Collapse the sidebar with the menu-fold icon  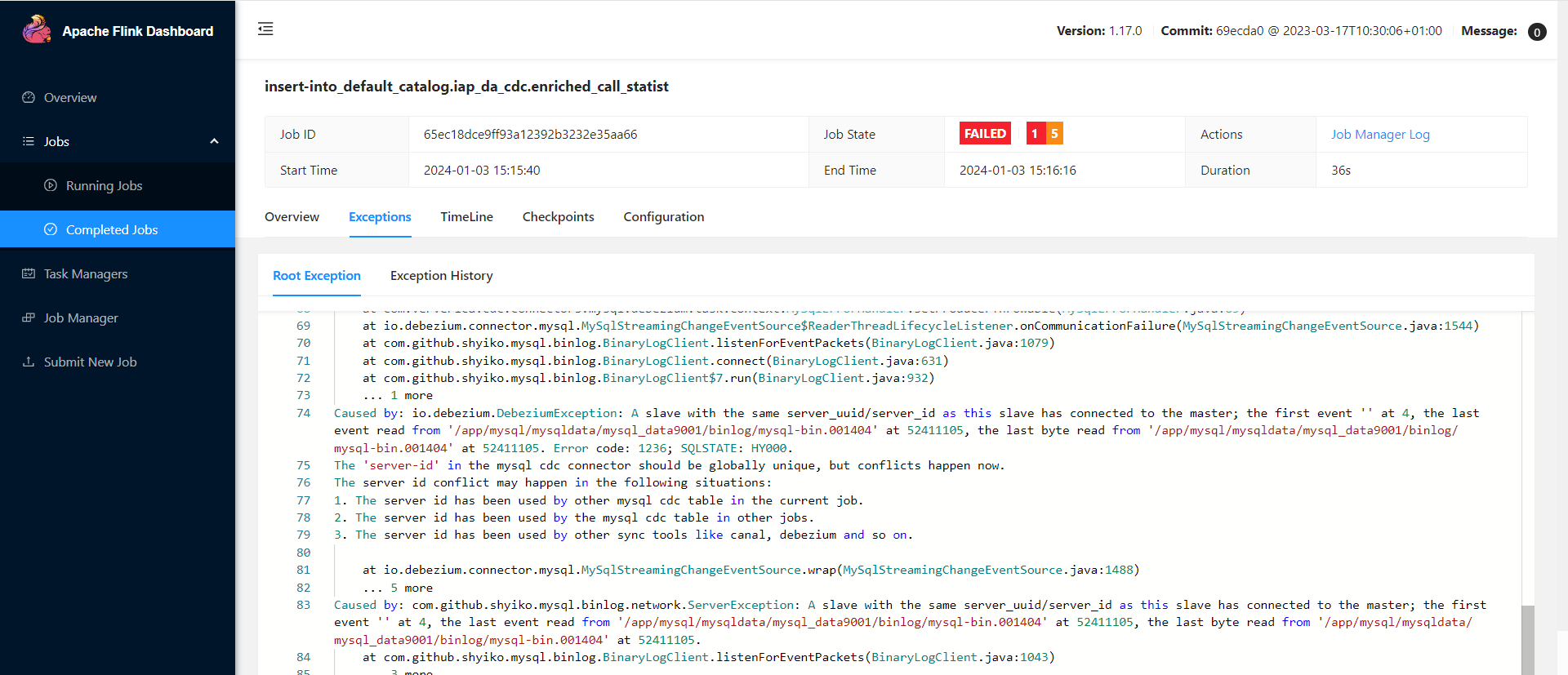265,29
